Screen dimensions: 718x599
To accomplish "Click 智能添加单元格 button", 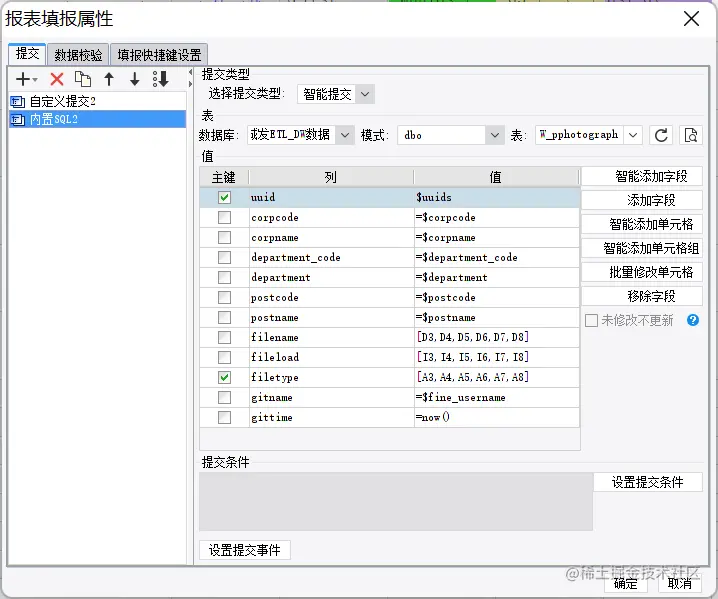I will (642, 224).
